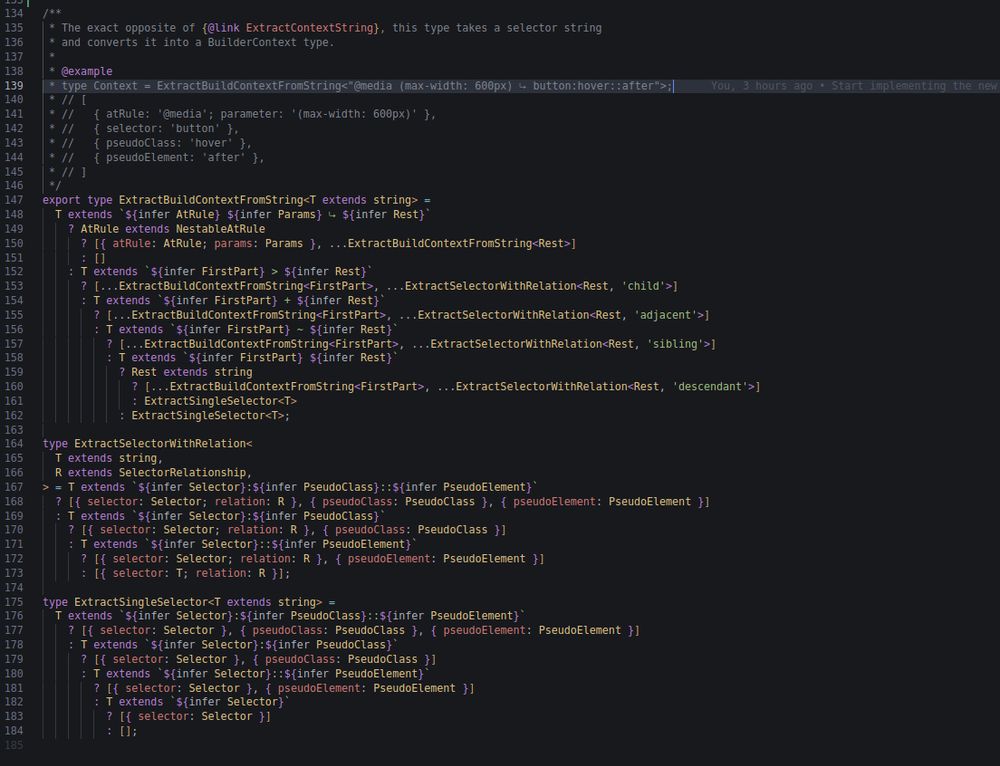Click the 'descendant' string literal on line 160
1000x766 pixels.
(714, 386)
